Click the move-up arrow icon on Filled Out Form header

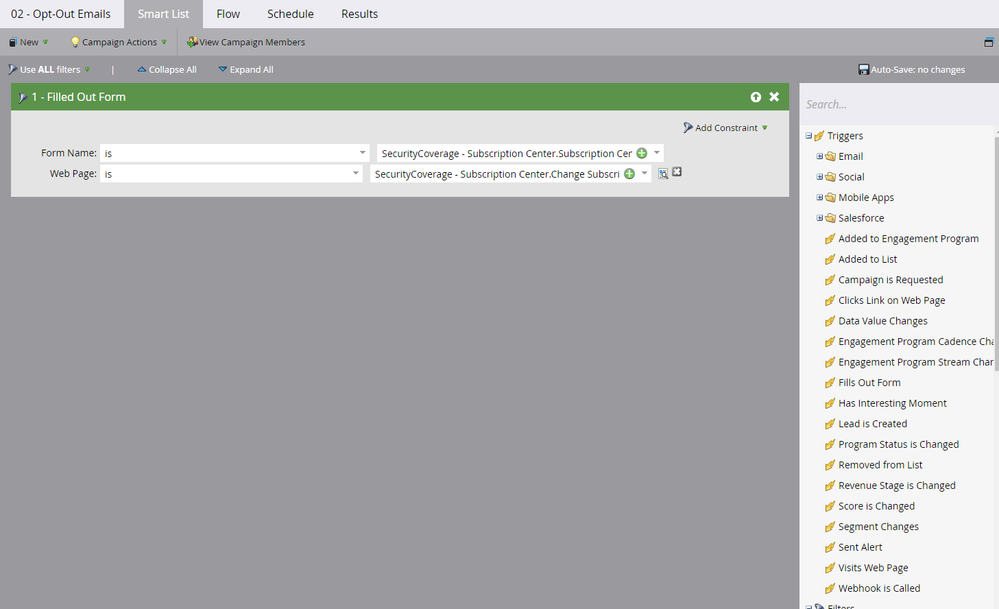(756, 97)
